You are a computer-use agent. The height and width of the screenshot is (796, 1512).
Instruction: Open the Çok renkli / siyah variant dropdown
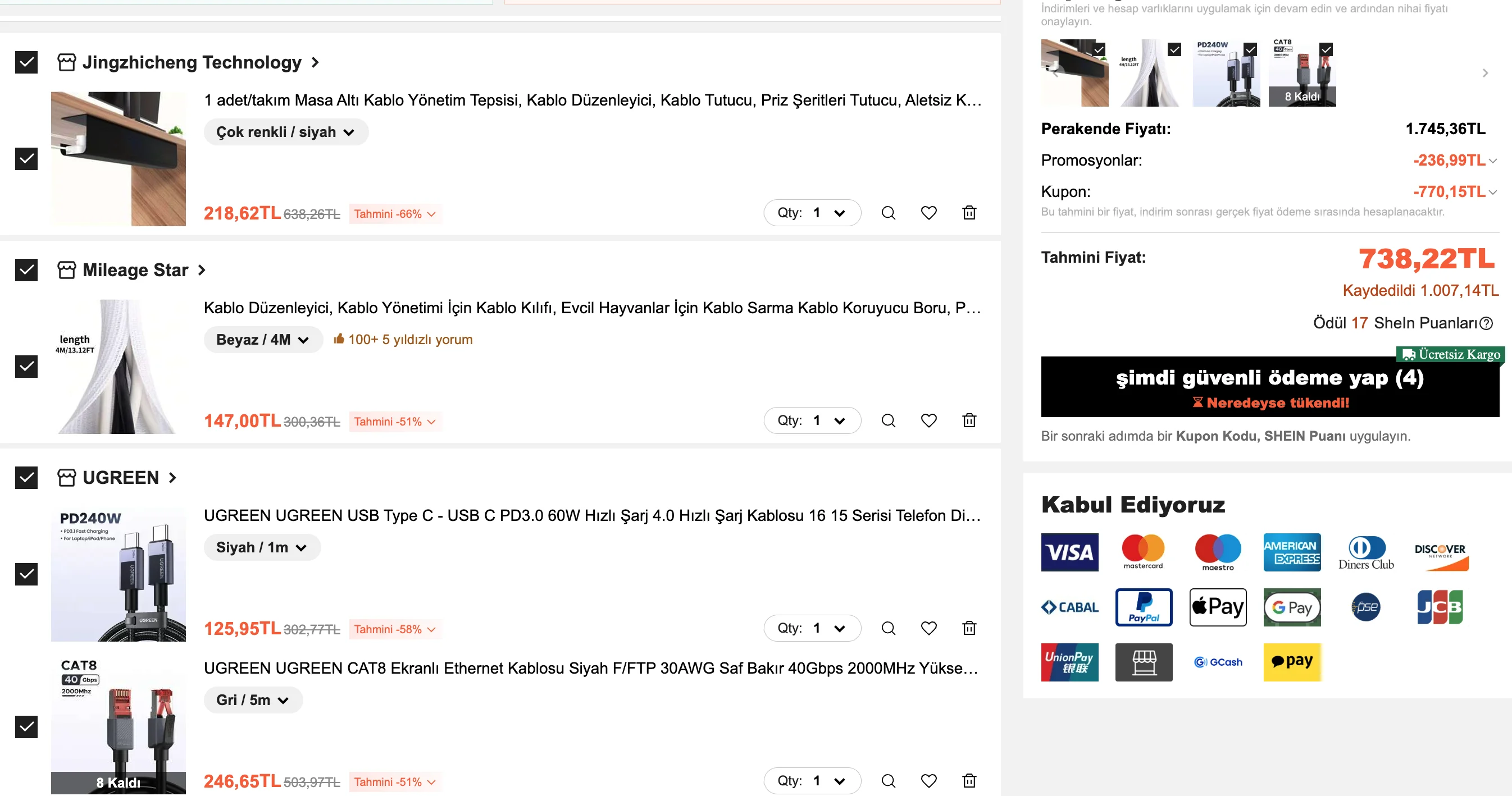(x=285, y=132)
